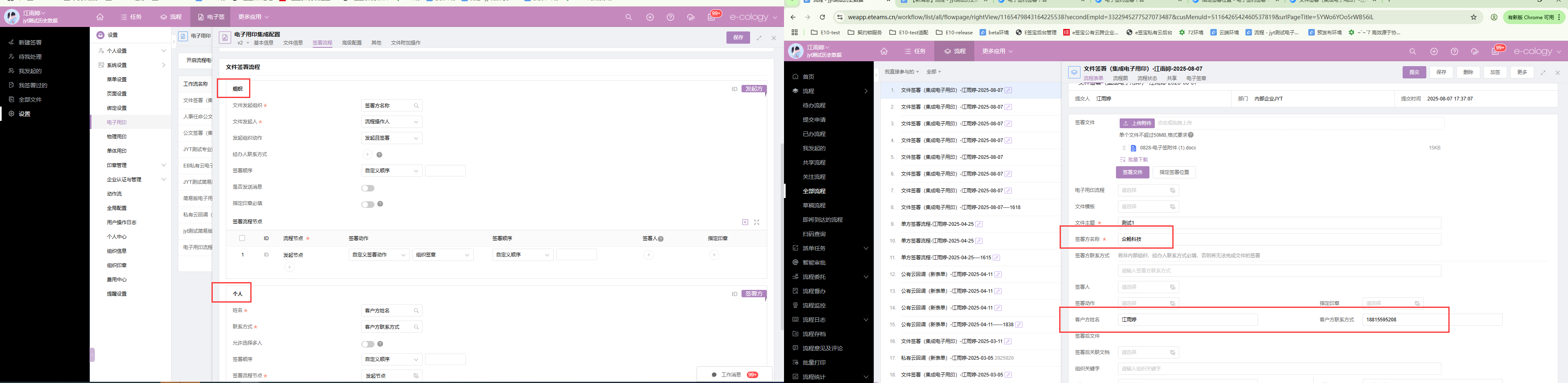
Task: Click 保存 button in config panel
Action: click(738, 38)
